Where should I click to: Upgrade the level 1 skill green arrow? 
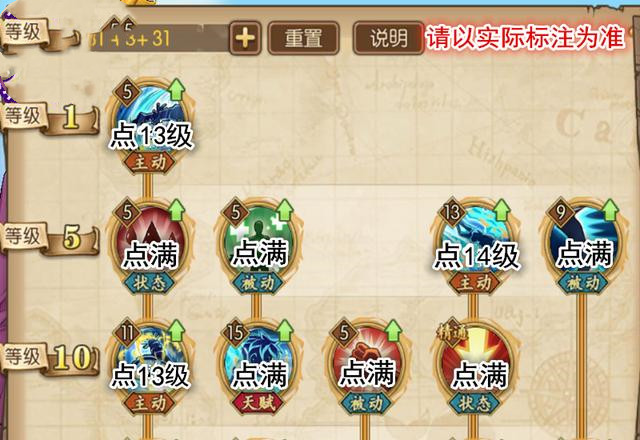177,89
